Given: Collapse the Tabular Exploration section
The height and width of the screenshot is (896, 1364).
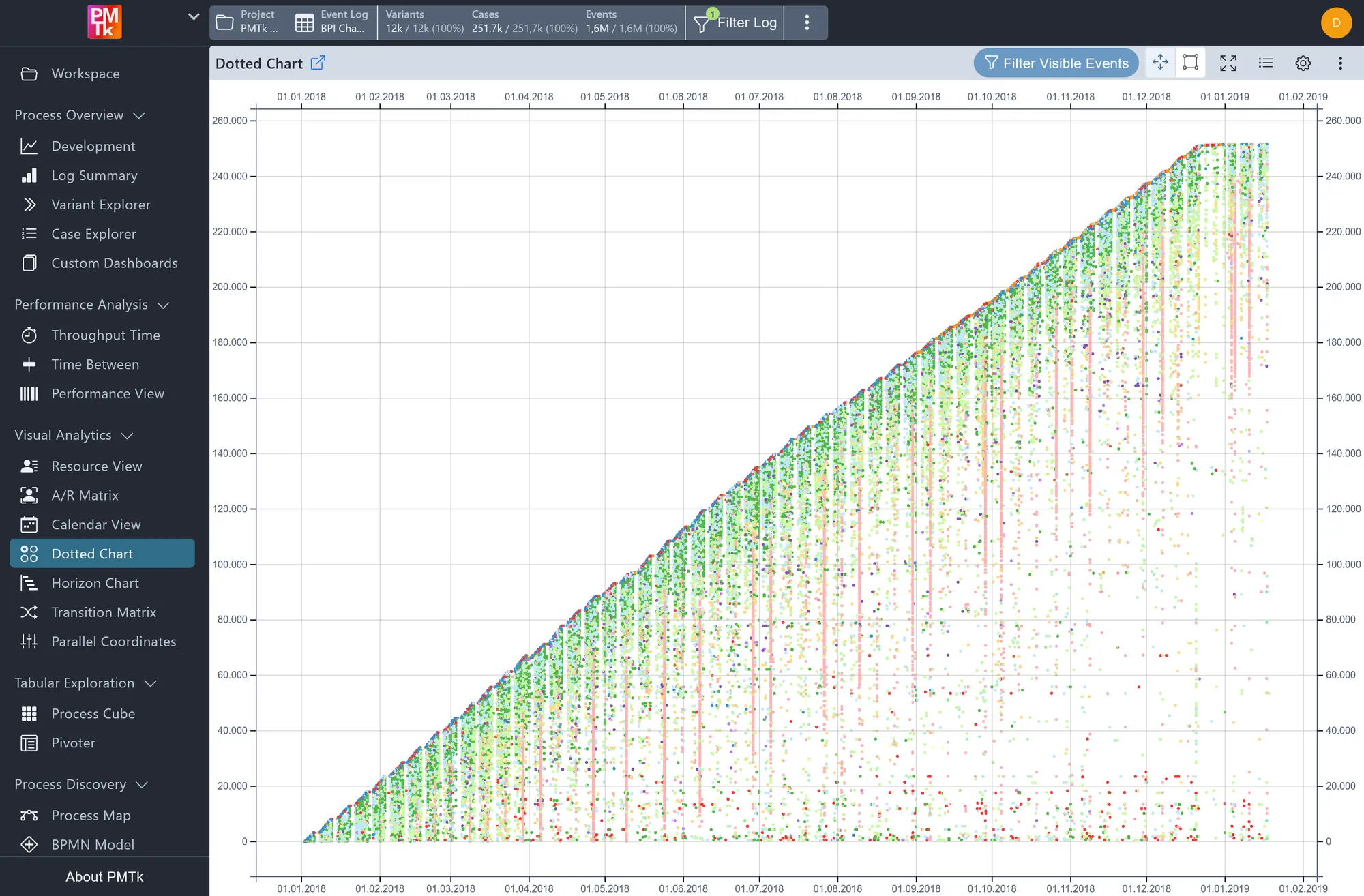Looking at the screenshot, I should [86, 683].
